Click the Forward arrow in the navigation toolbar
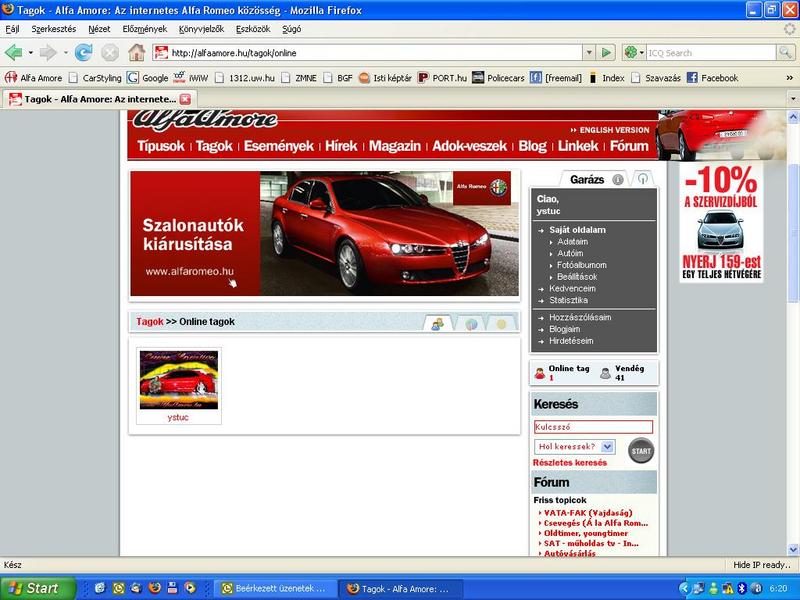The height and width of the screenshot is (600, 800). coord(48,53)
